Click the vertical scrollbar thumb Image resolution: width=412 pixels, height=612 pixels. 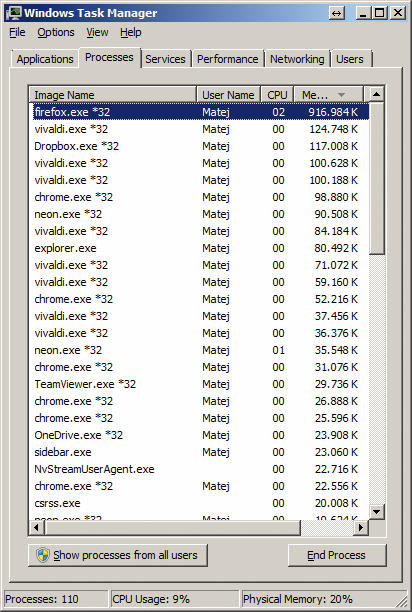click(376, 178)
